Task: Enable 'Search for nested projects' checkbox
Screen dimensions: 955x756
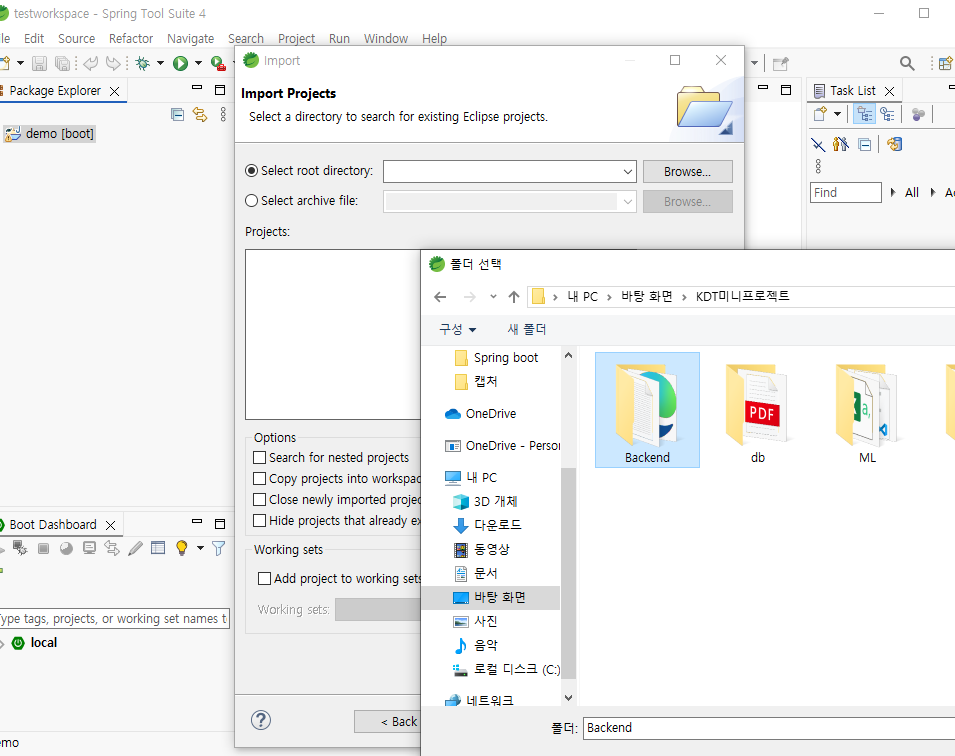Action: click(x=259, y=457)
